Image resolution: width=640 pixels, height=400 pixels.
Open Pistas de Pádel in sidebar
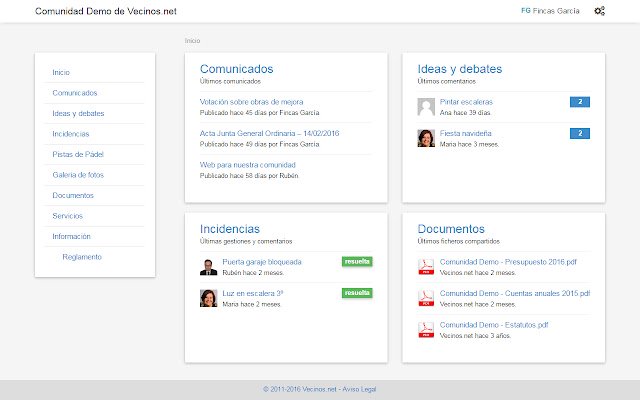click(x=78, y=154)
